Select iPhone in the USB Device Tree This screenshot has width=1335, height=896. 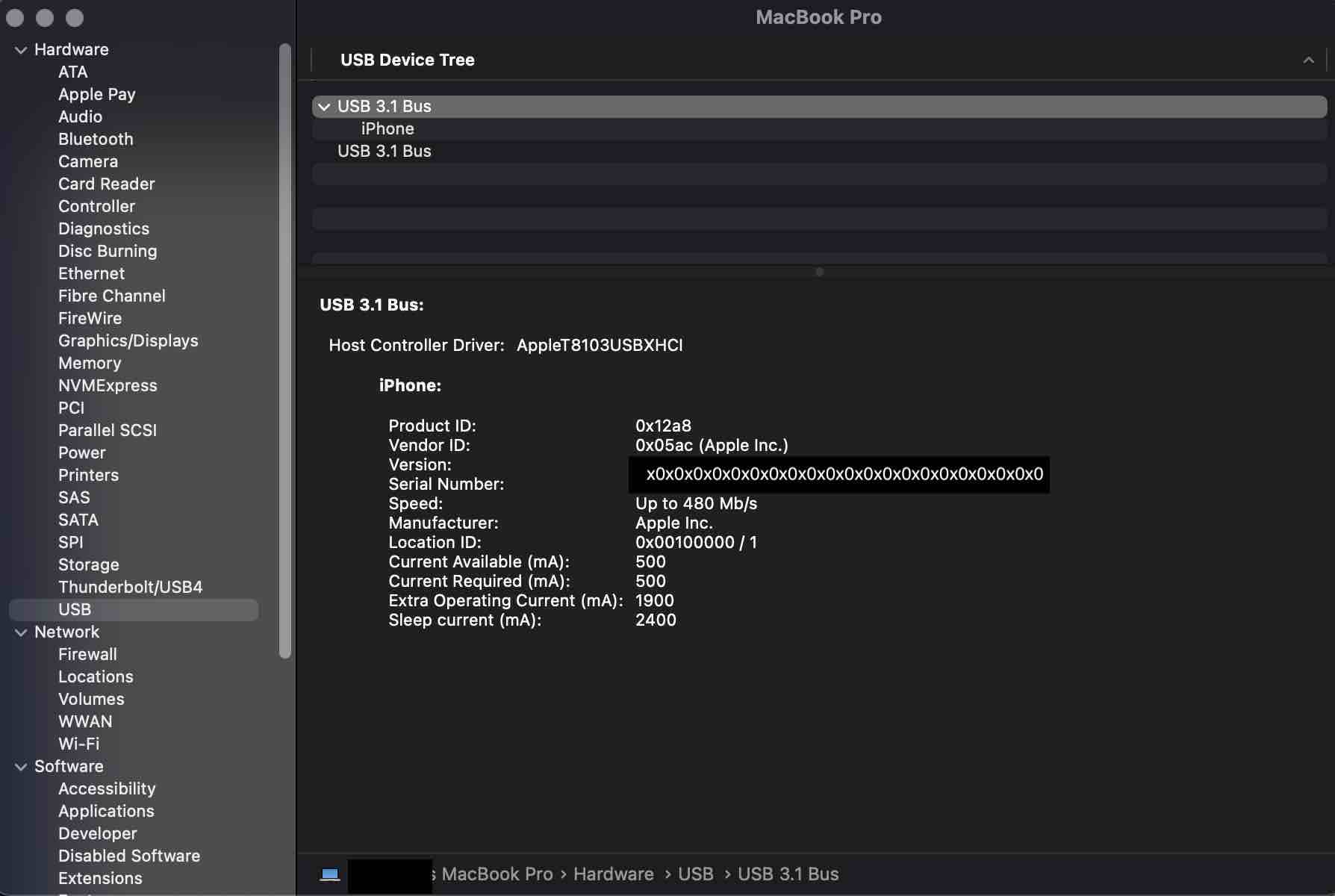click(387, 128)
